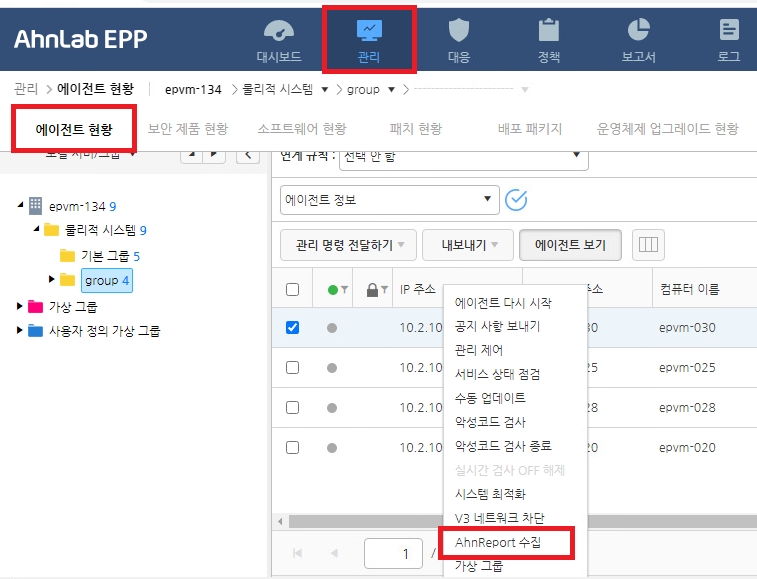
Task: Select 관리 제어 menu item
Action: click(478, 350)
